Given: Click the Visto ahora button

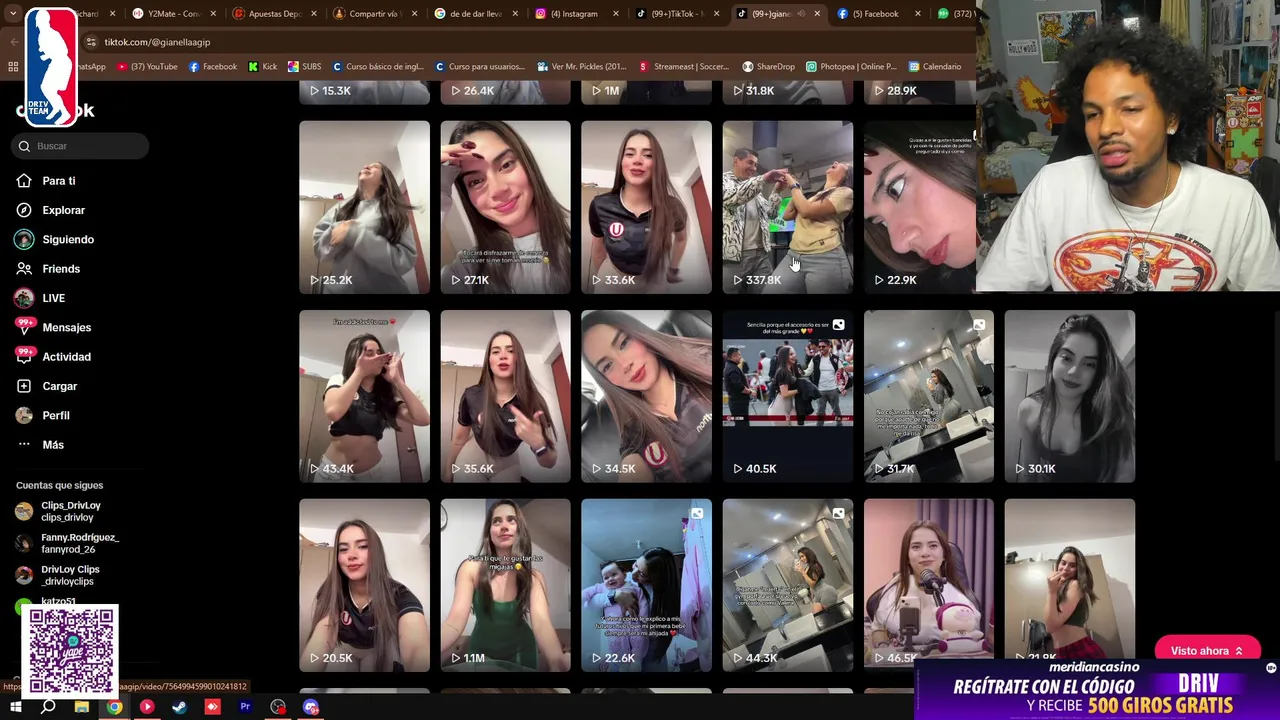Looking at the screenshot, I should click(x=1207, y=651).
